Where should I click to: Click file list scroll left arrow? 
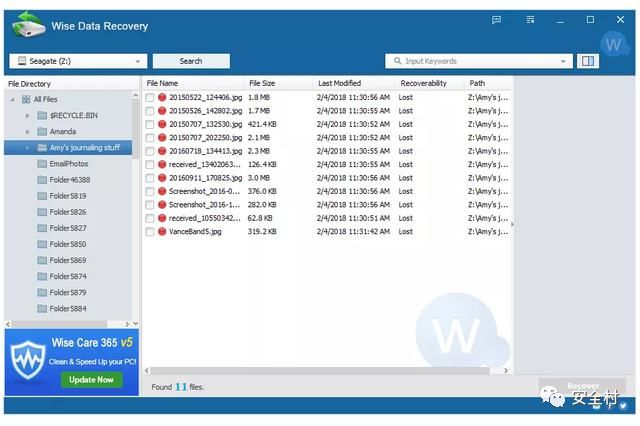[147, 371]
